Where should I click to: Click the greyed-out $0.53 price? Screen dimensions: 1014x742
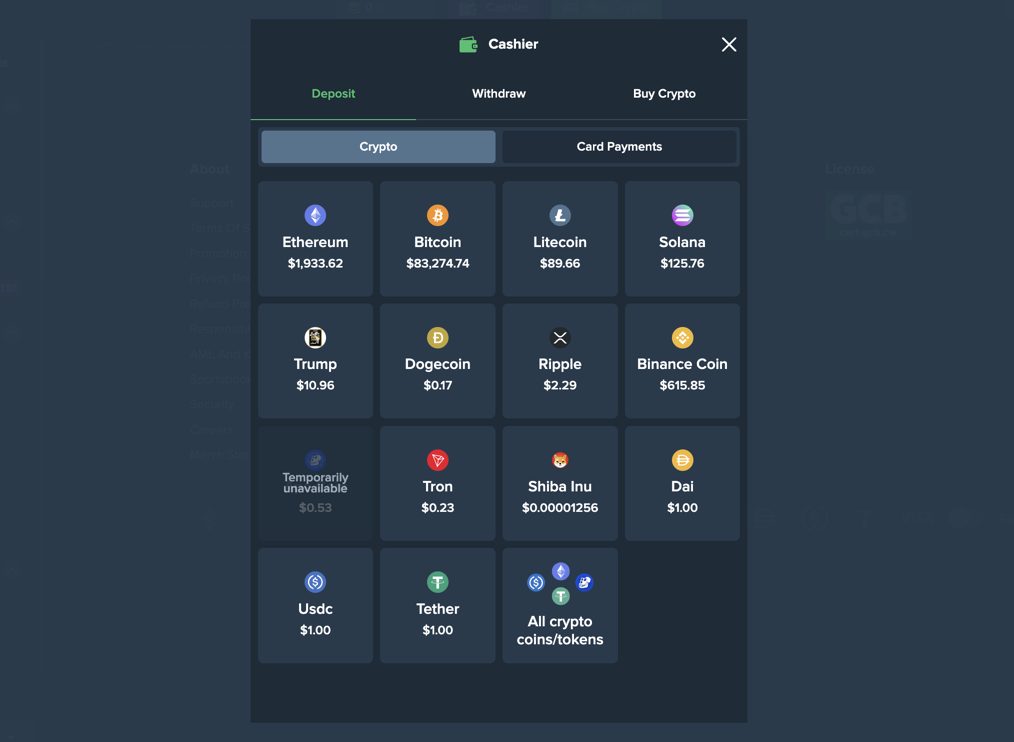click(x=315, y=508)
